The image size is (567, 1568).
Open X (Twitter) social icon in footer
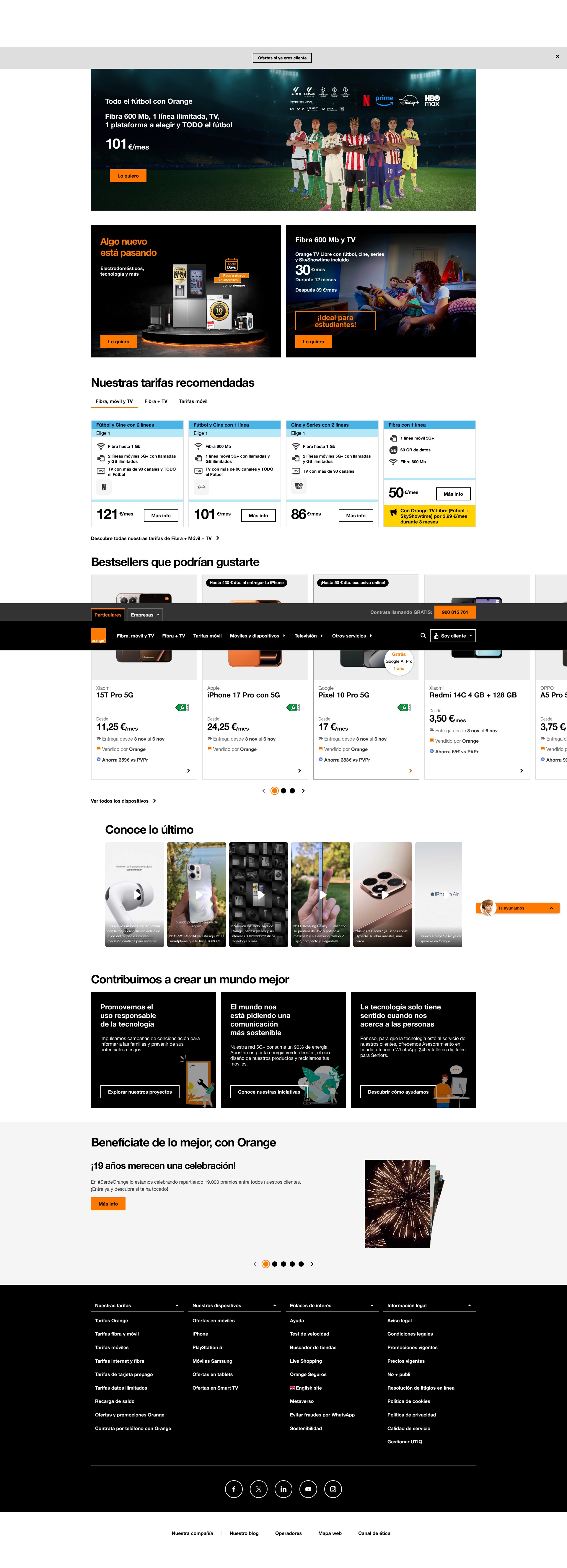(259, 1489)
